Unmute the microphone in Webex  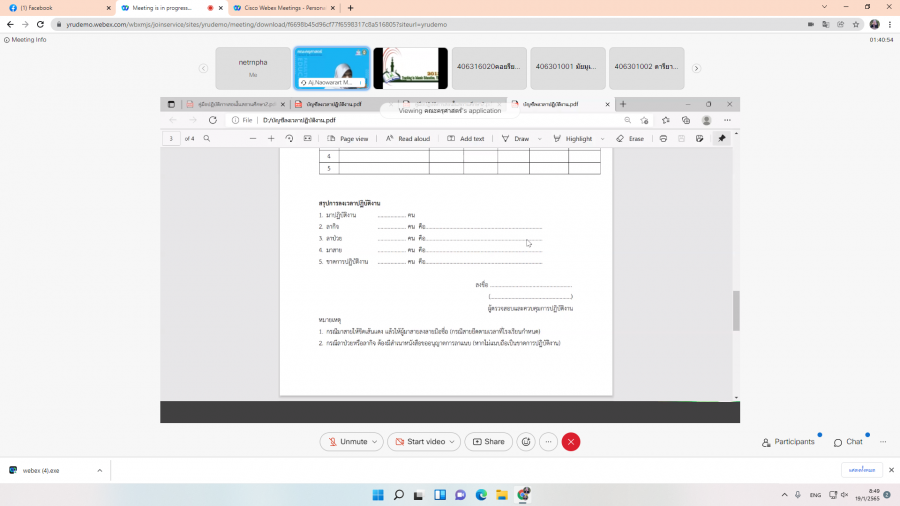pyautogui.click(x=347, y=442)
